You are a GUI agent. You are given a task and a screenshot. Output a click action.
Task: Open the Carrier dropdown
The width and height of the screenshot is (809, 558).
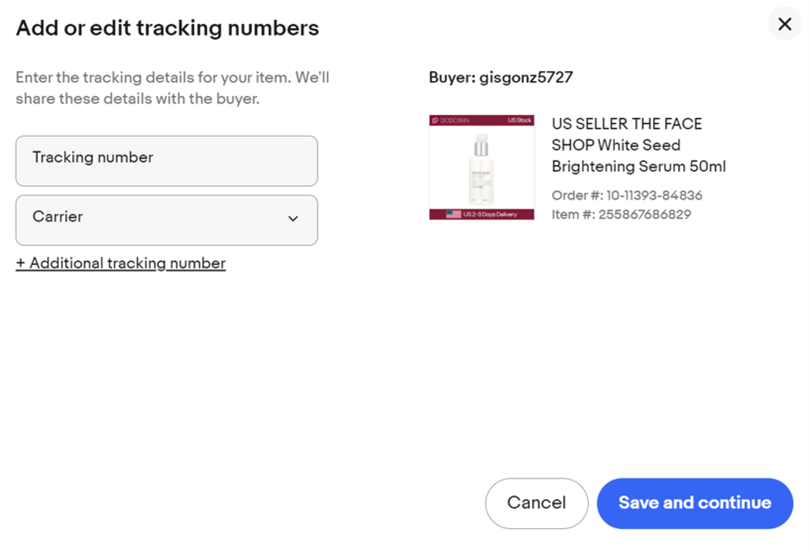coord(167,220)
